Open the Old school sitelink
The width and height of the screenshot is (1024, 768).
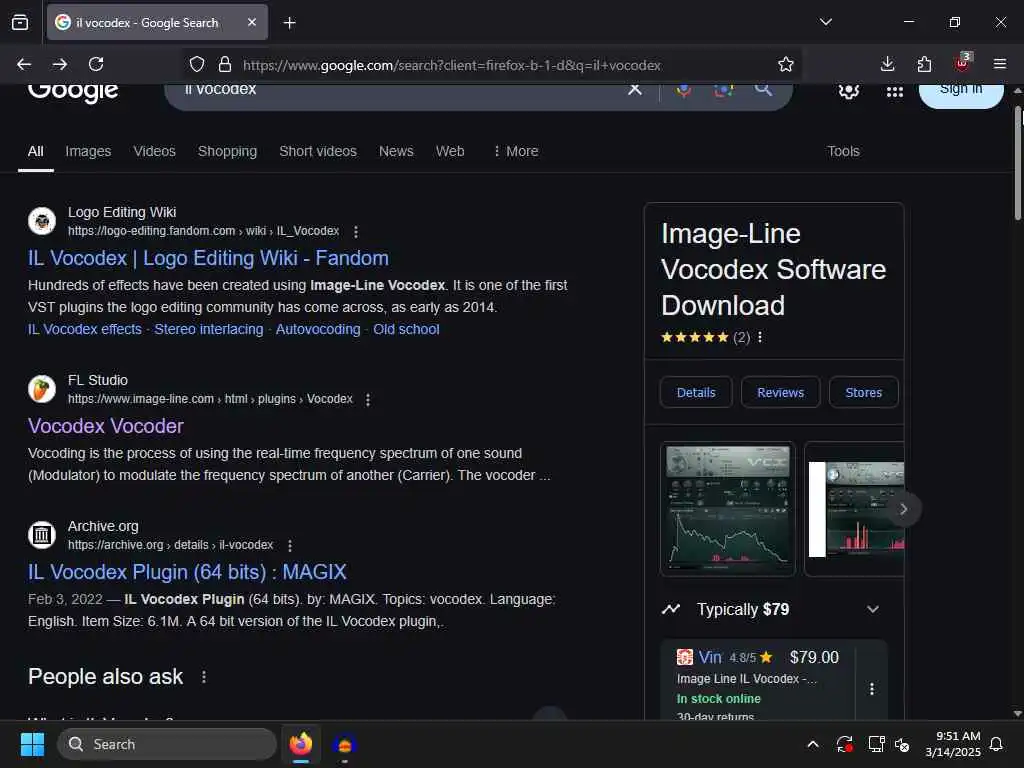pyautogui.click(x=406, y=329)
